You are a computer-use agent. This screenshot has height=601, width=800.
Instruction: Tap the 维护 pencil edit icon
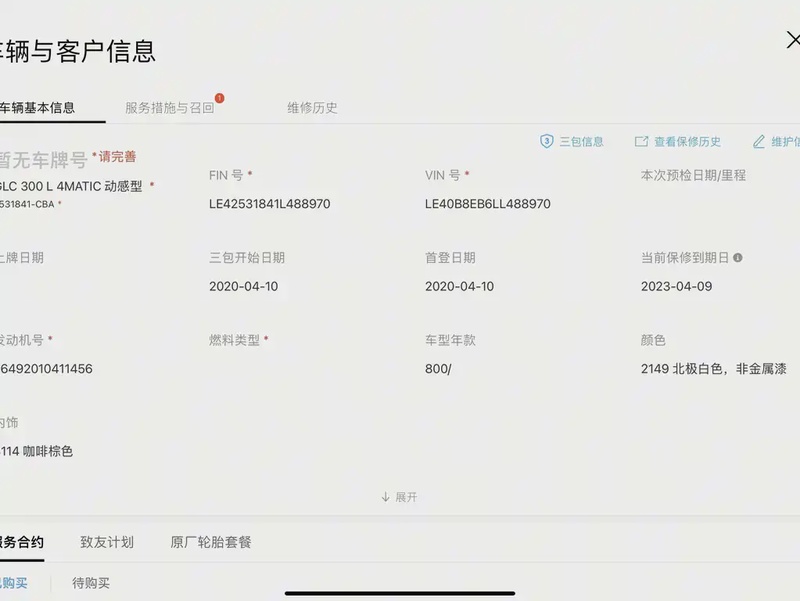point(759,142)
